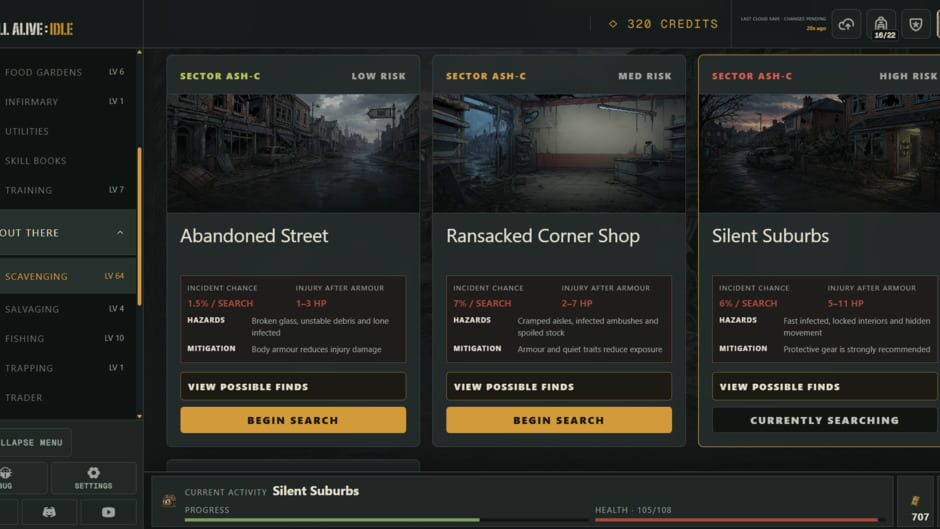Click the diamond icon beside 320 Credits
The width and height of the screenshot is (940, 529).
click(613, 24)
